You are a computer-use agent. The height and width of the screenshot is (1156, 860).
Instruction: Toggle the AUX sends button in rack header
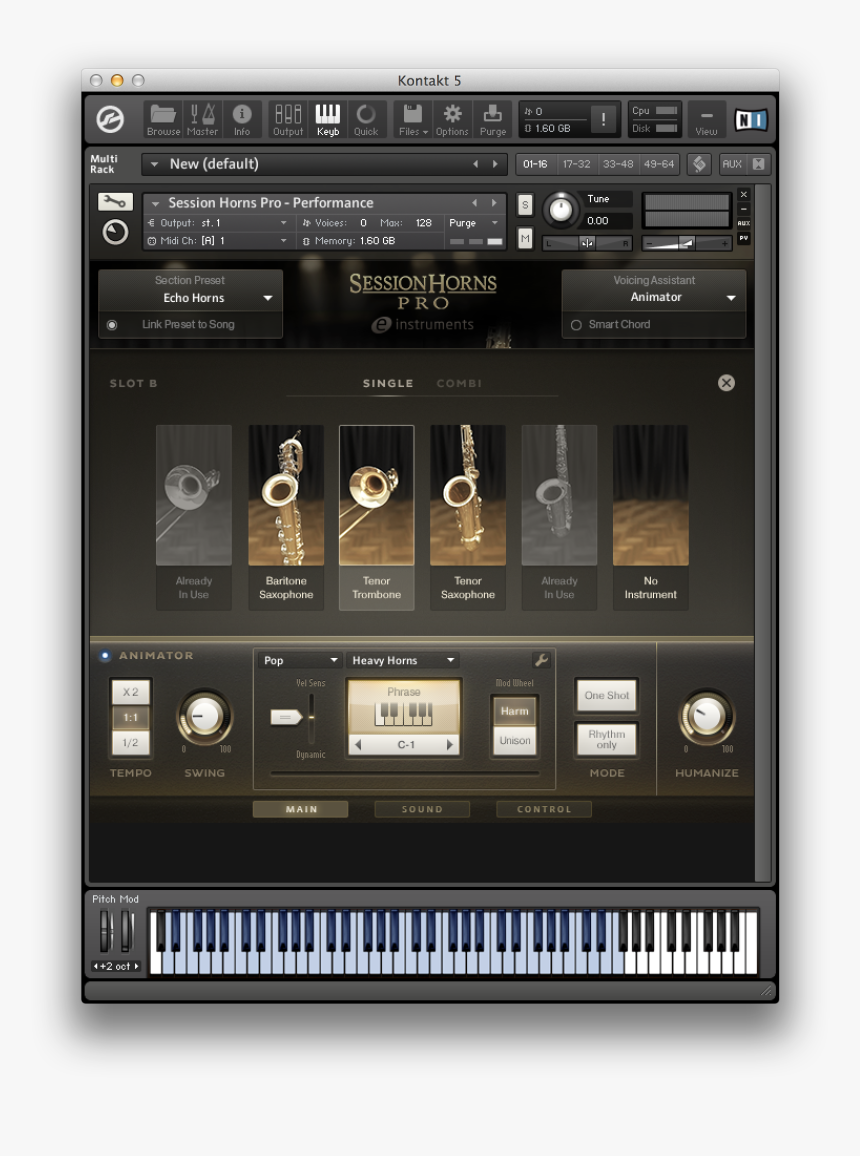click(732, 164)
